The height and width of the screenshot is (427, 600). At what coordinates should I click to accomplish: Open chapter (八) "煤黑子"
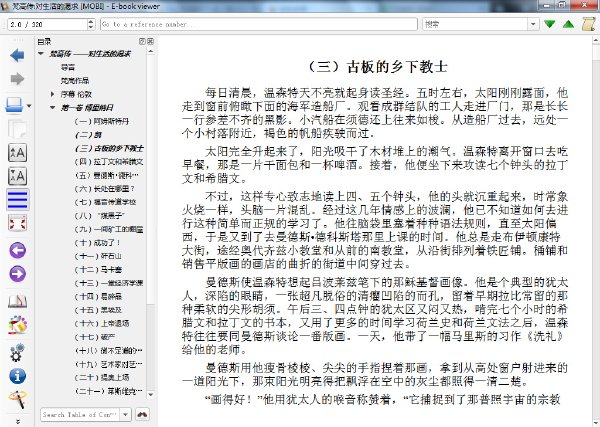click(99, 215)
